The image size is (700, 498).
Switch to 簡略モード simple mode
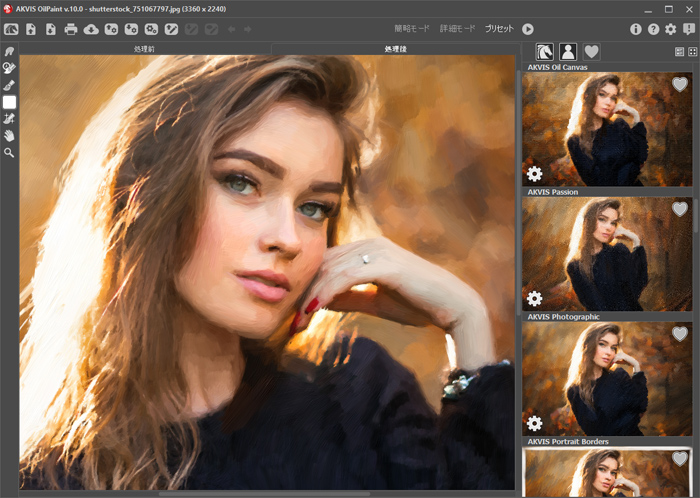point(412,29)
